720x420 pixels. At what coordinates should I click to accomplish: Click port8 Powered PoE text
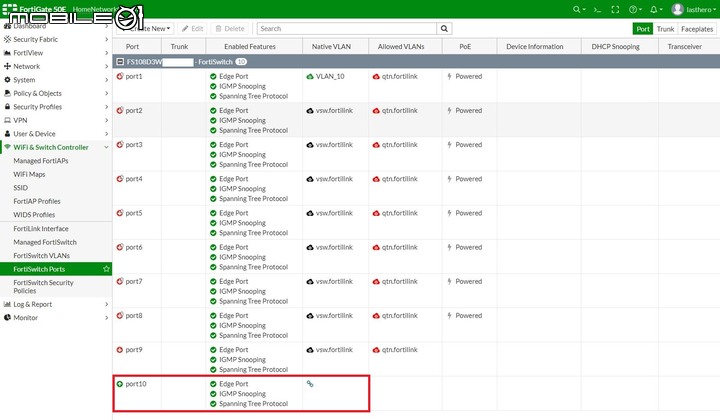468,316
